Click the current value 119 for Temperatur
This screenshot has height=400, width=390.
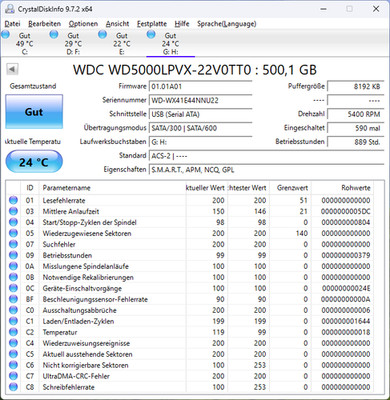[x=218, y=332]
